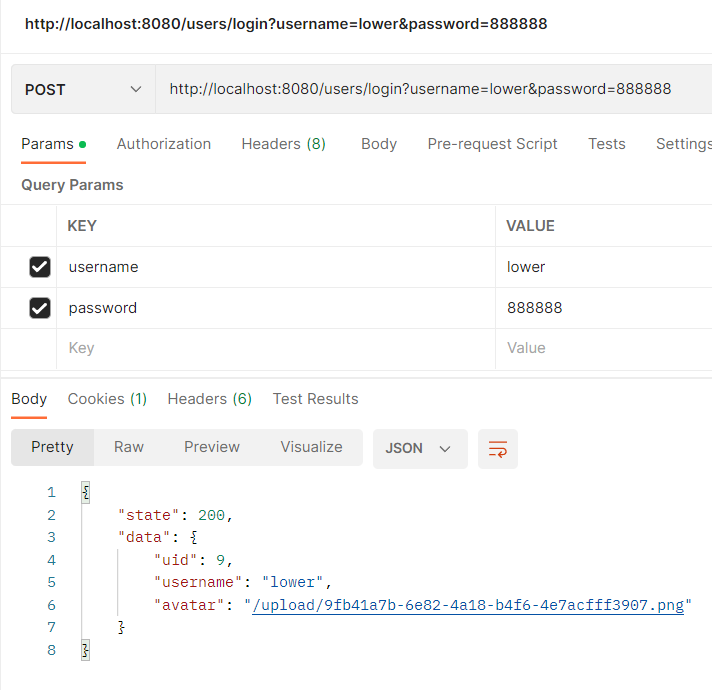Screen dimensions: 712x690
Task: Open the Test Results tab
Action: (x=315, y=399)
